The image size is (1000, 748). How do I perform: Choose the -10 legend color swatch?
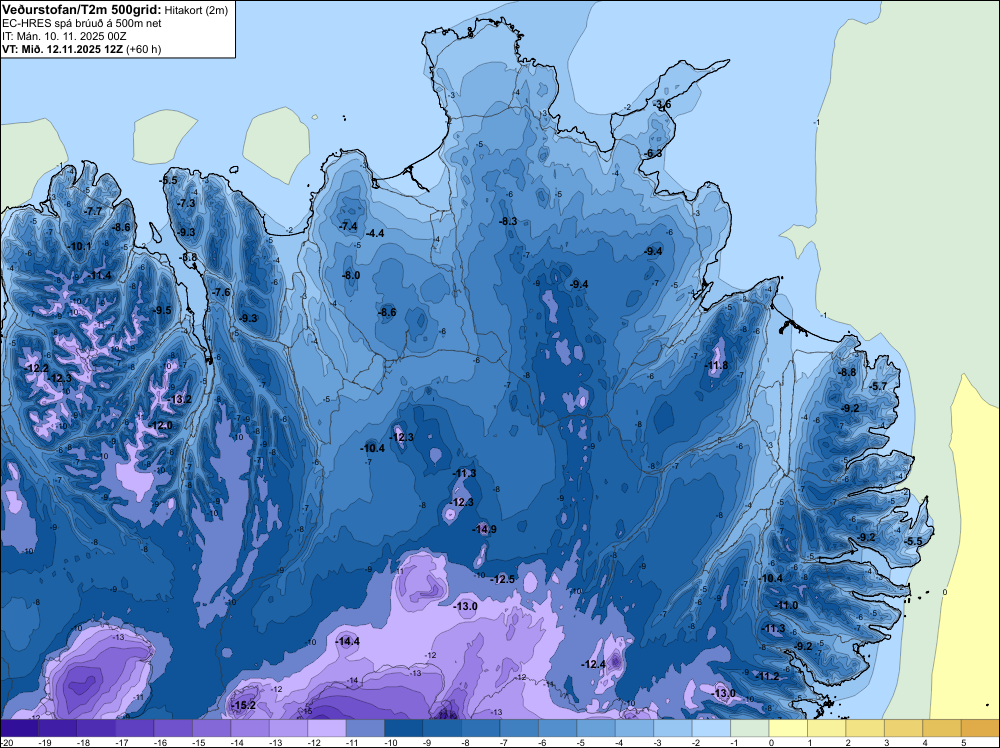click(x=404, y=727)
